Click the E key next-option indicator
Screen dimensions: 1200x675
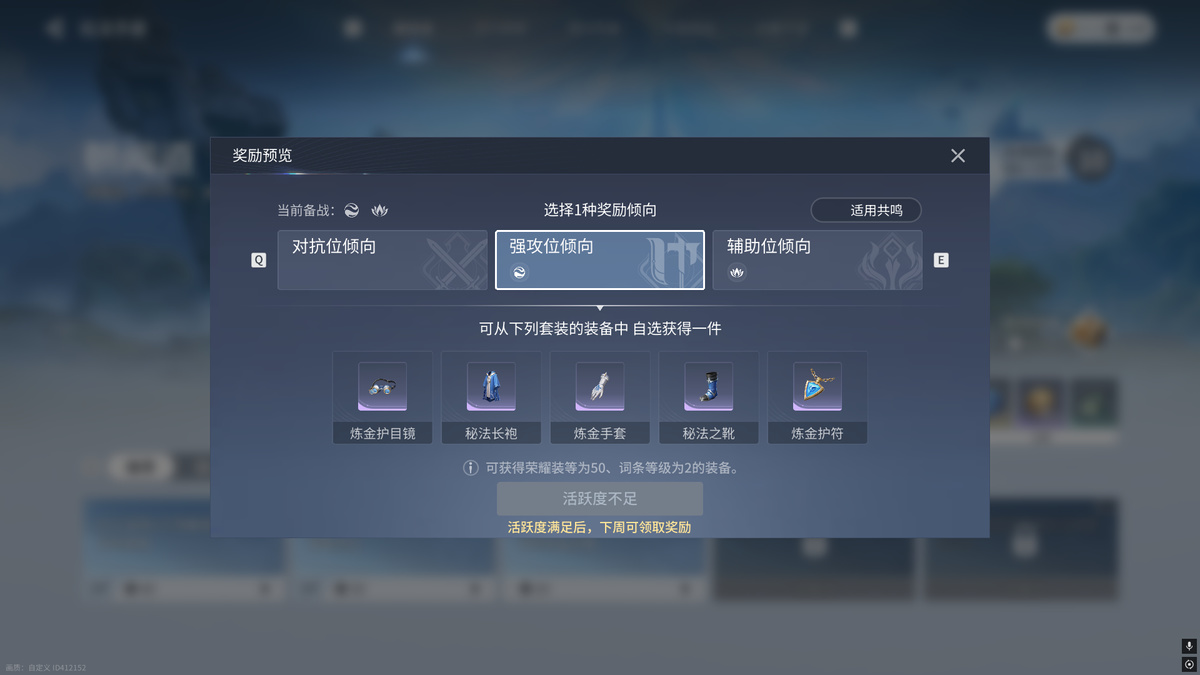(x=941, y=260)
